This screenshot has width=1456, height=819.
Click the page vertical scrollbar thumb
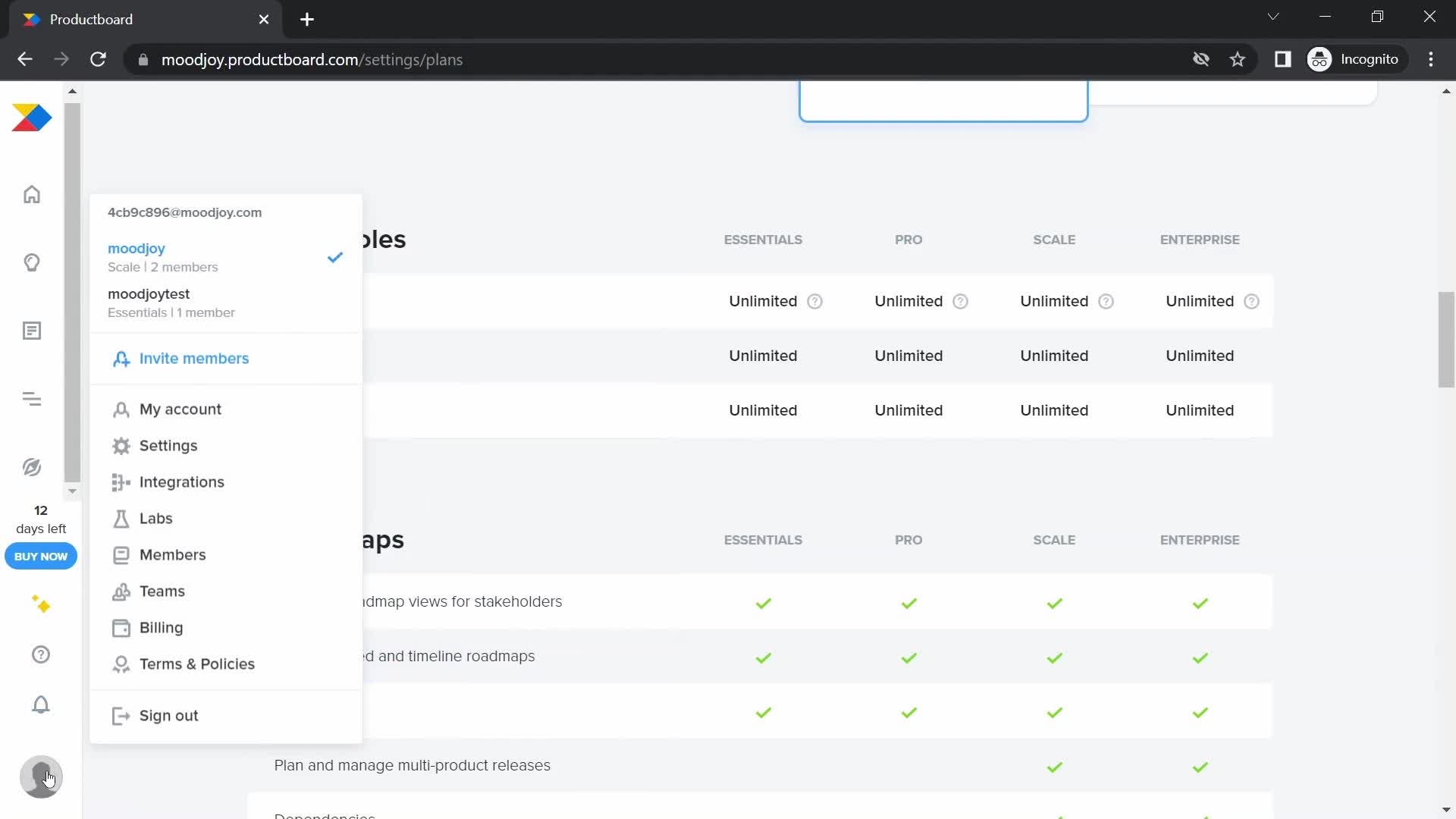(1446, 339)
